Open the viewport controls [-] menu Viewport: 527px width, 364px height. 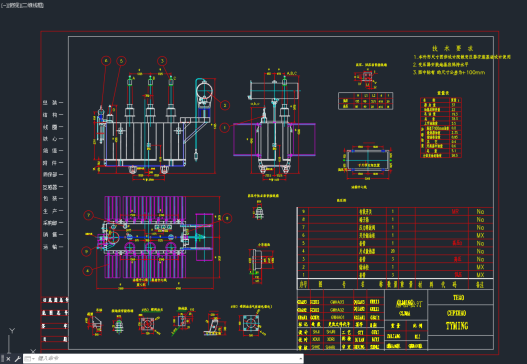pyautogui.click(x=3, y=5)
